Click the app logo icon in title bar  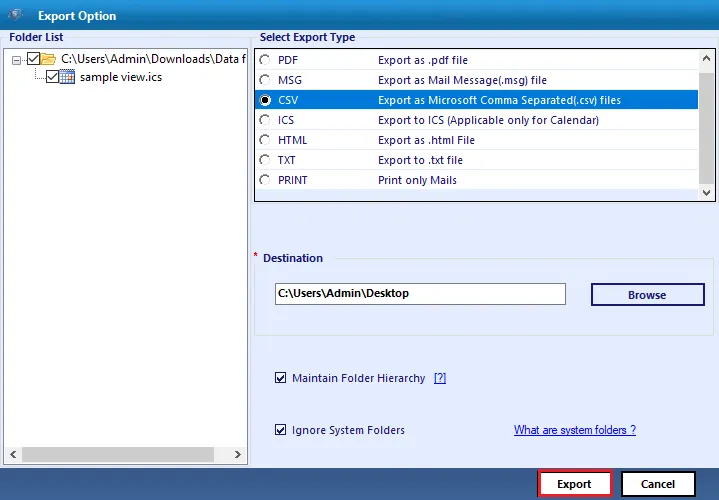tap(15, 15)
